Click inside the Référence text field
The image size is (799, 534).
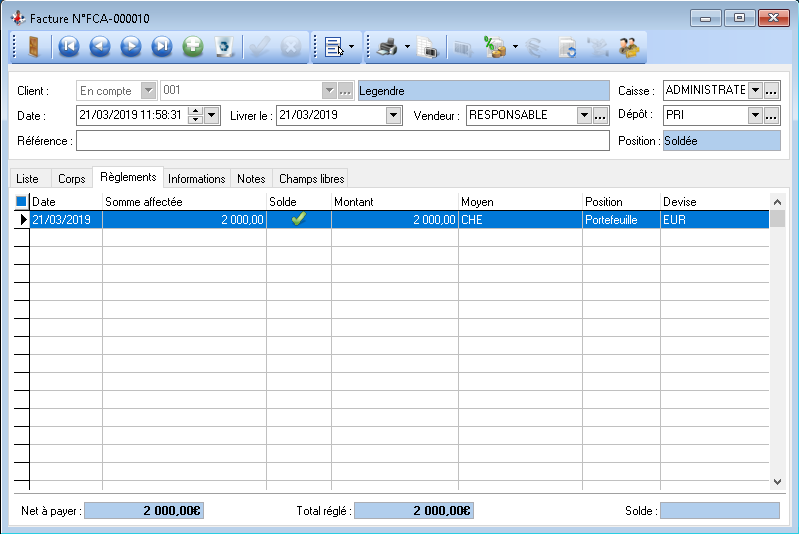342,141
